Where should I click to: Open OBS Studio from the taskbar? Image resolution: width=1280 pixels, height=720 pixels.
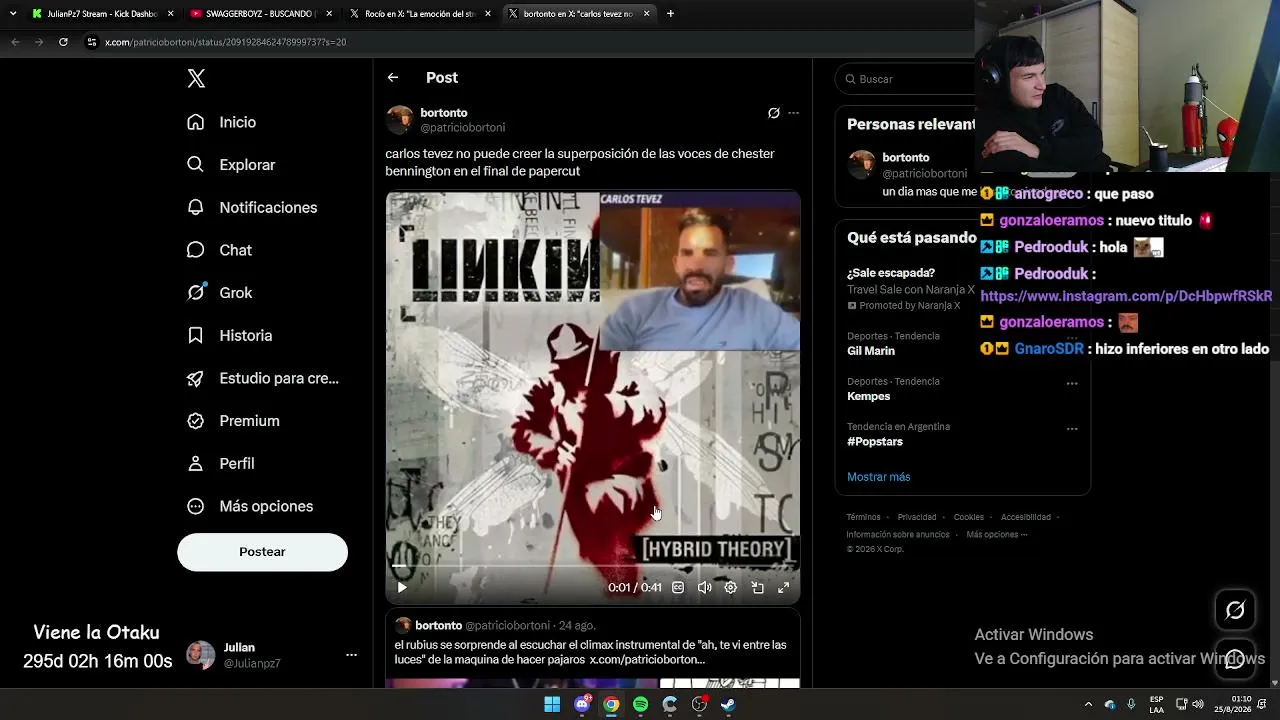(x=699, y=704)
